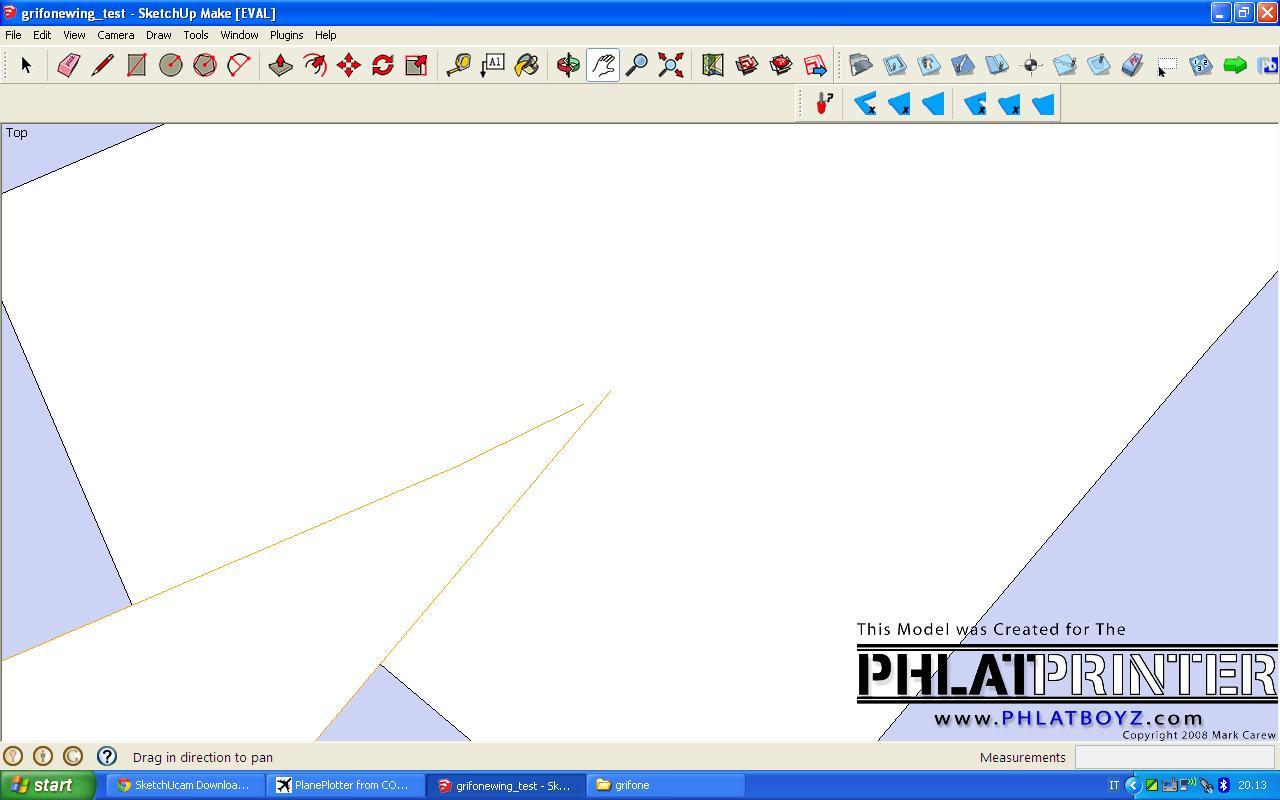The height and width of the screenshot is (800, 1280).
Task: Click the Windows start button
Action: point(47,785)
